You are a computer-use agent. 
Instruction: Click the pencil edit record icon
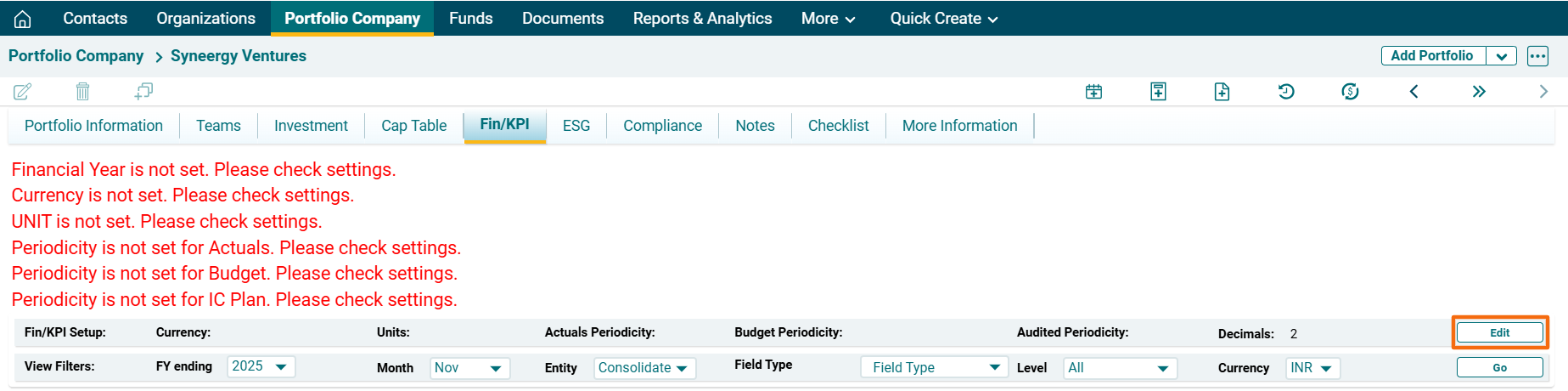point(22,91)
